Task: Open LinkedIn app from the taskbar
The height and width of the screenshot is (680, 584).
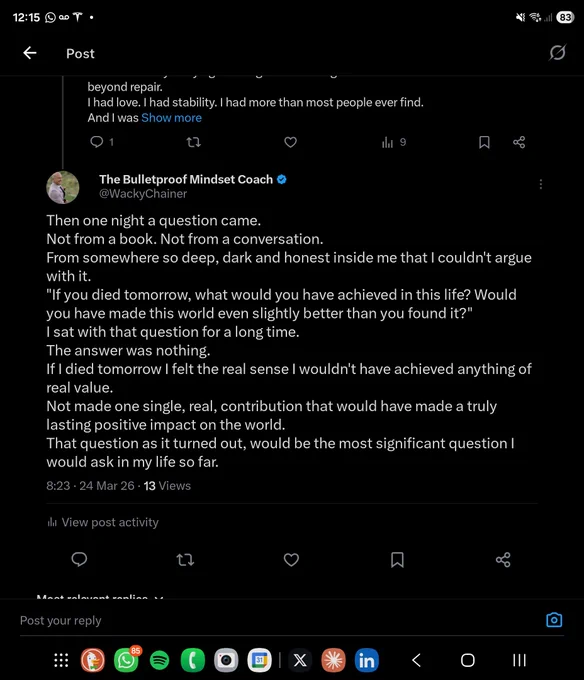Action: click(x=367, y=660)
